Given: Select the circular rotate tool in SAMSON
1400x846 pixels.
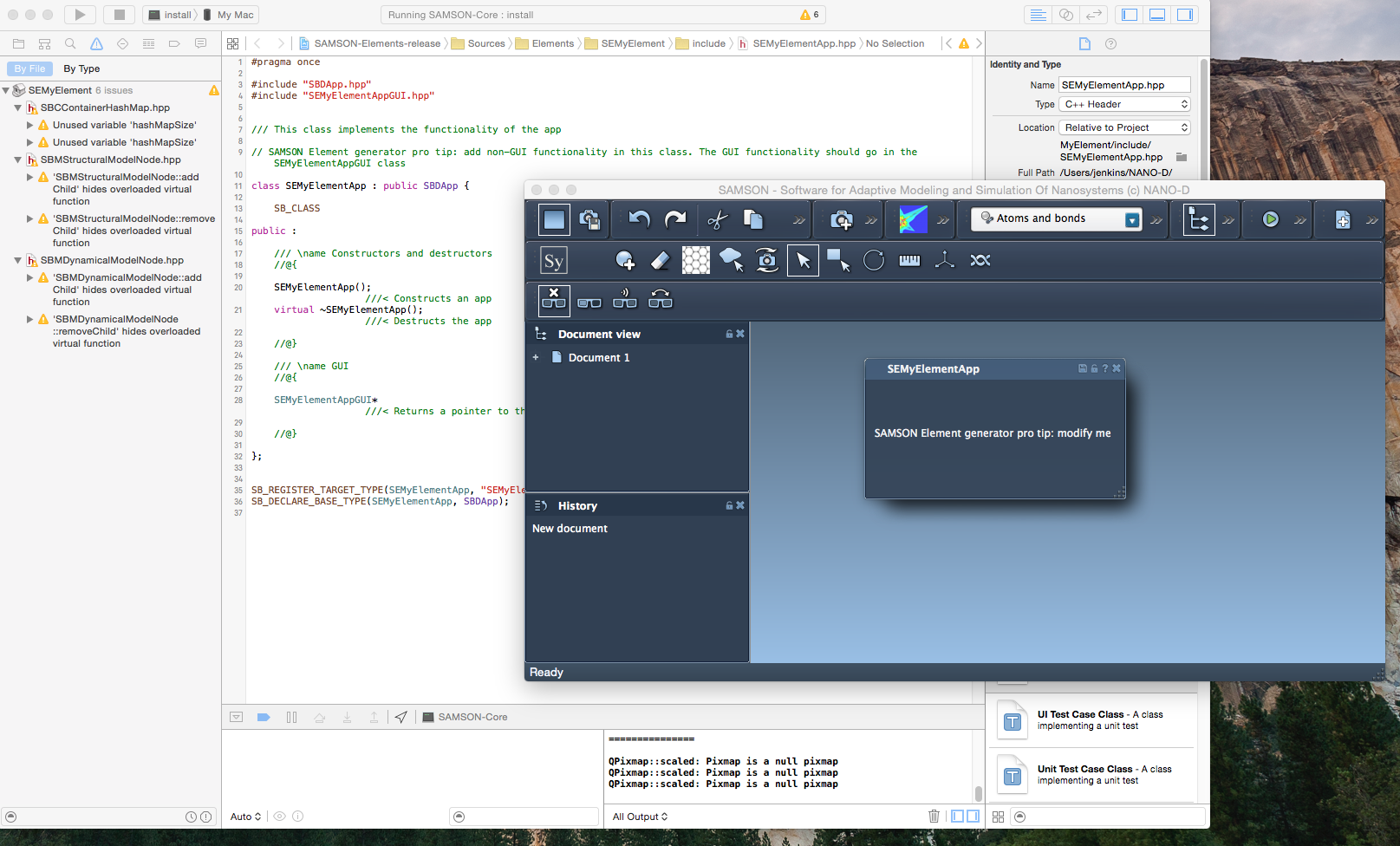Looking at the screenshot, I should pyautogui.click(x=874, y=259).
